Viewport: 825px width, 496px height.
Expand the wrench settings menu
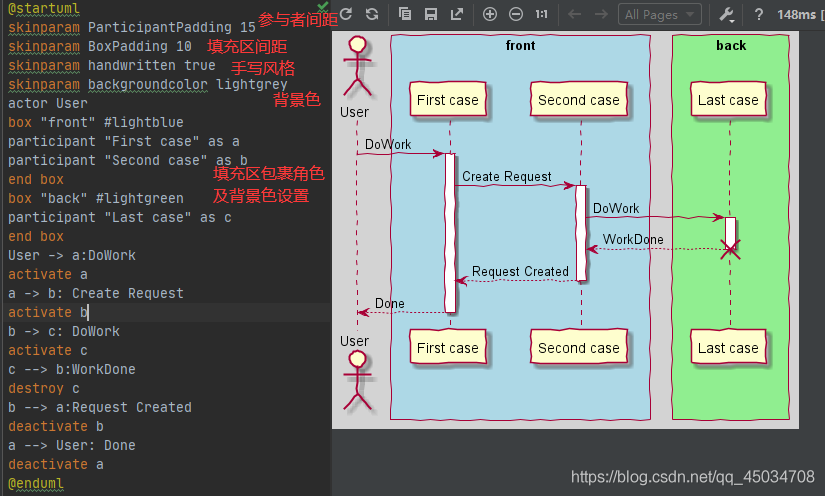point(727,14)
